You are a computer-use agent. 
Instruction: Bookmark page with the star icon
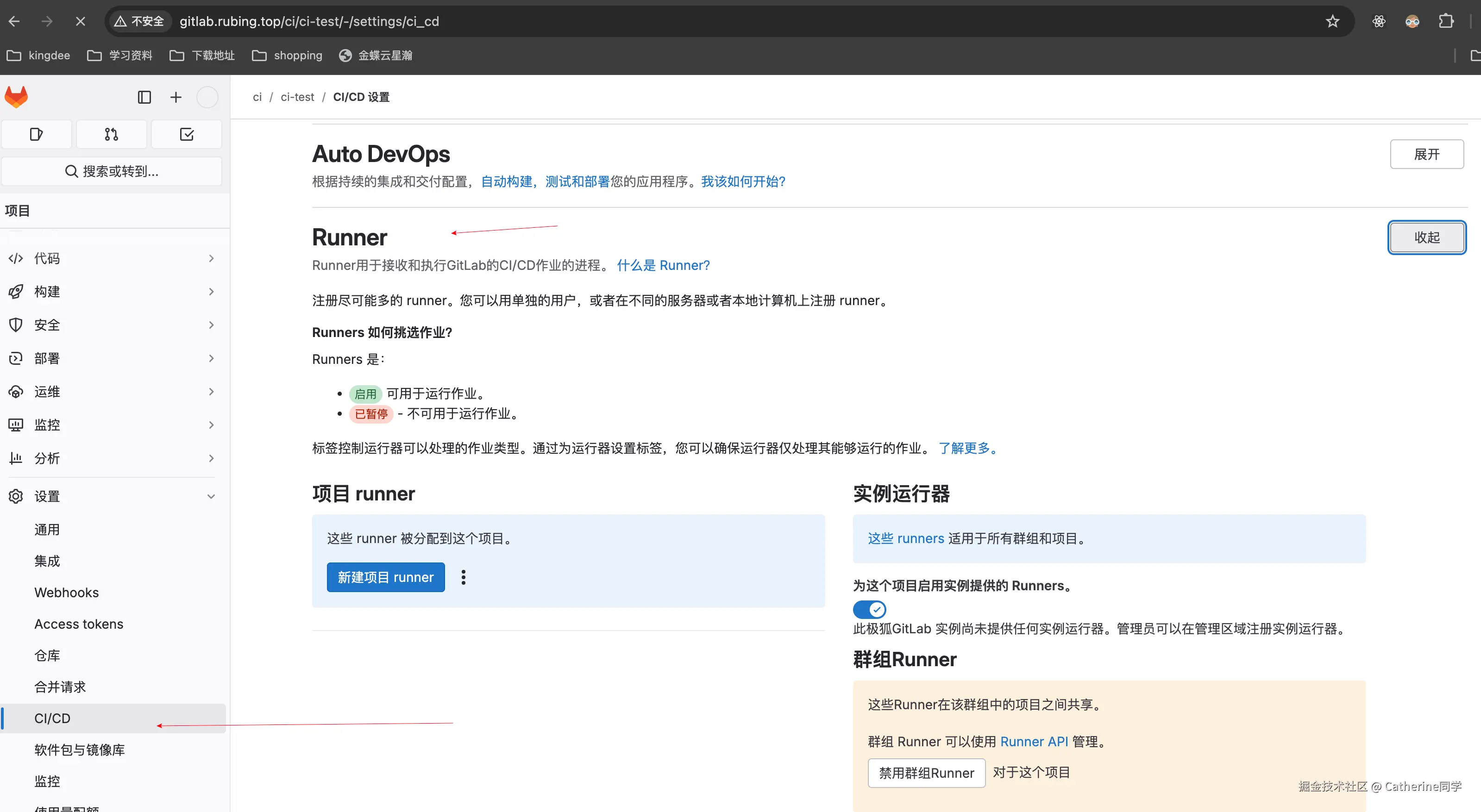click(1332, 21)
